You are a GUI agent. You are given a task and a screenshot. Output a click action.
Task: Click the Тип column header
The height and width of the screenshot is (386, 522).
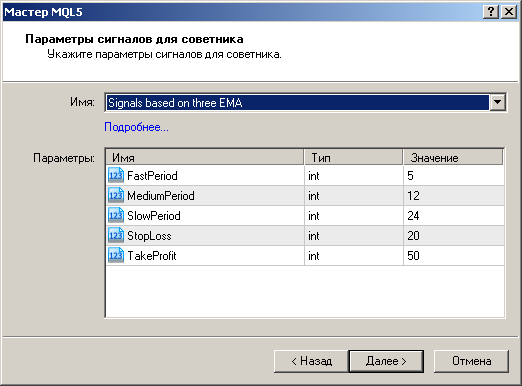(x=354, y=157)
